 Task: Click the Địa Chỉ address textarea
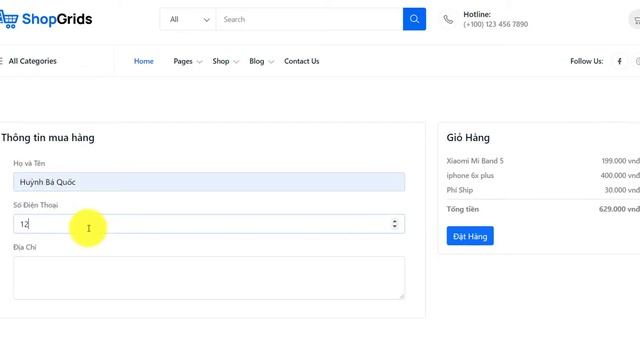209,278
